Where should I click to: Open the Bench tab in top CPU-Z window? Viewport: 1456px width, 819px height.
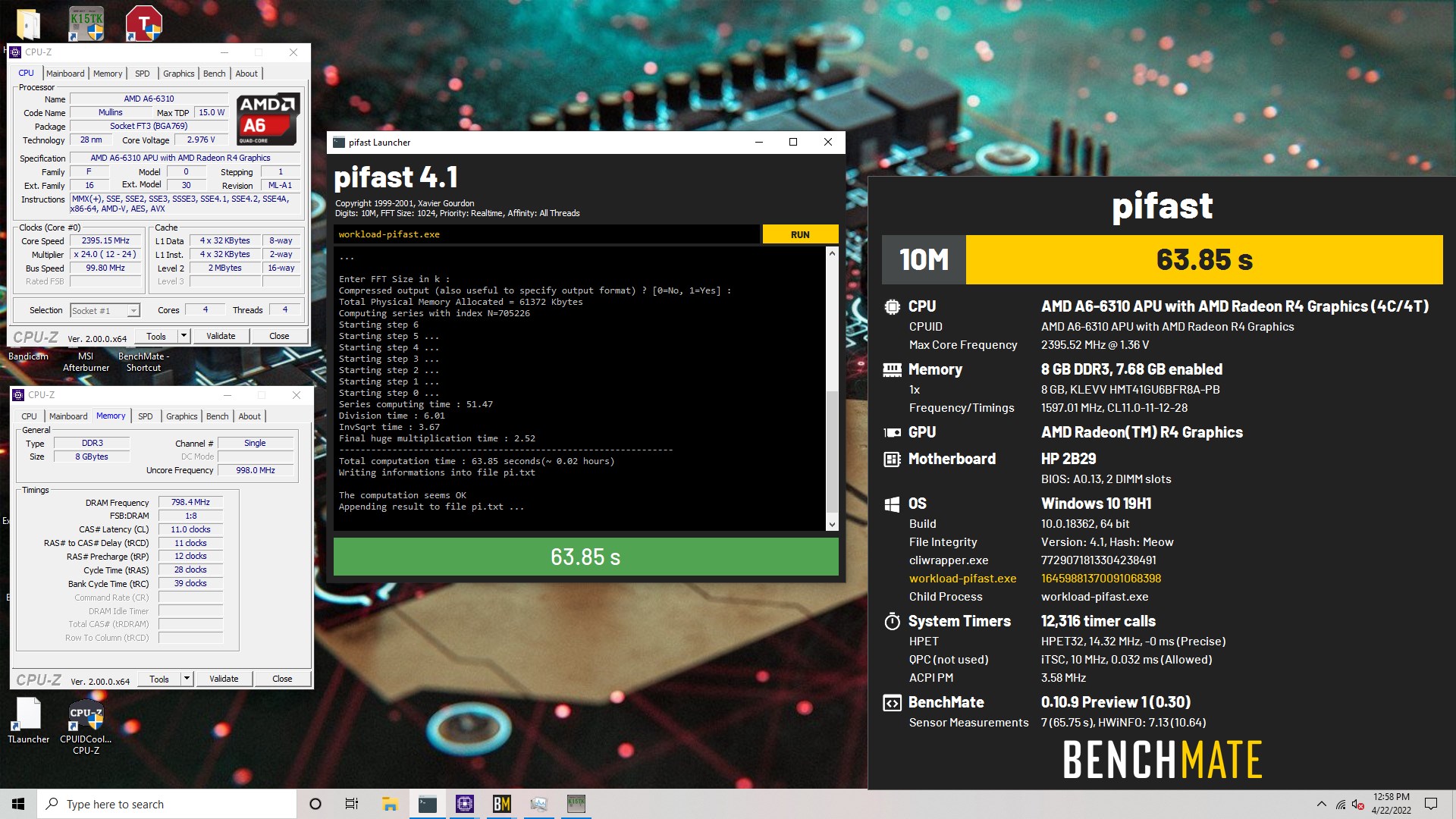coord(215,74)
